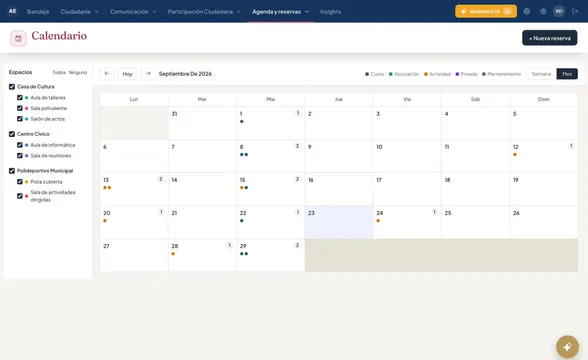Toggle the Casa de Cultura checkbox
Viewport: 588px width, 360px height.
pyautogui.click(x=12, y=87)
